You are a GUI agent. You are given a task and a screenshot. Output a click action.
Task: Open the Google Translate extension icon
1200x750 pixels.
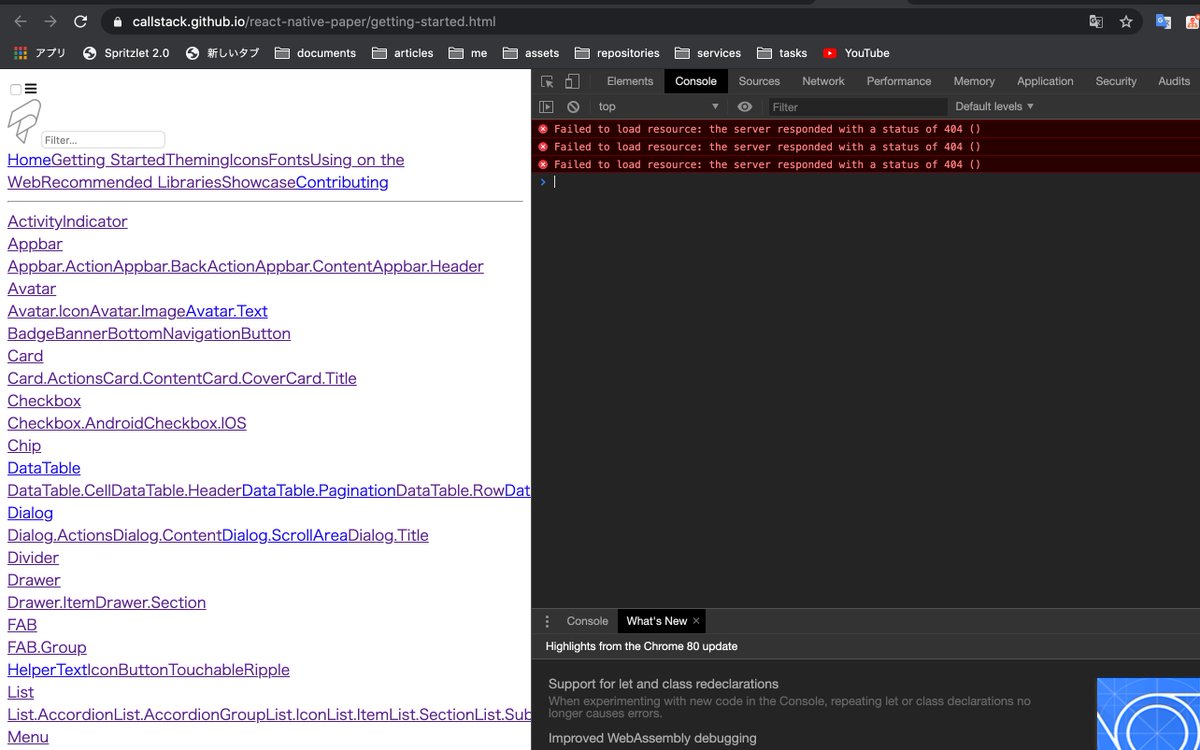[1163, 21]
